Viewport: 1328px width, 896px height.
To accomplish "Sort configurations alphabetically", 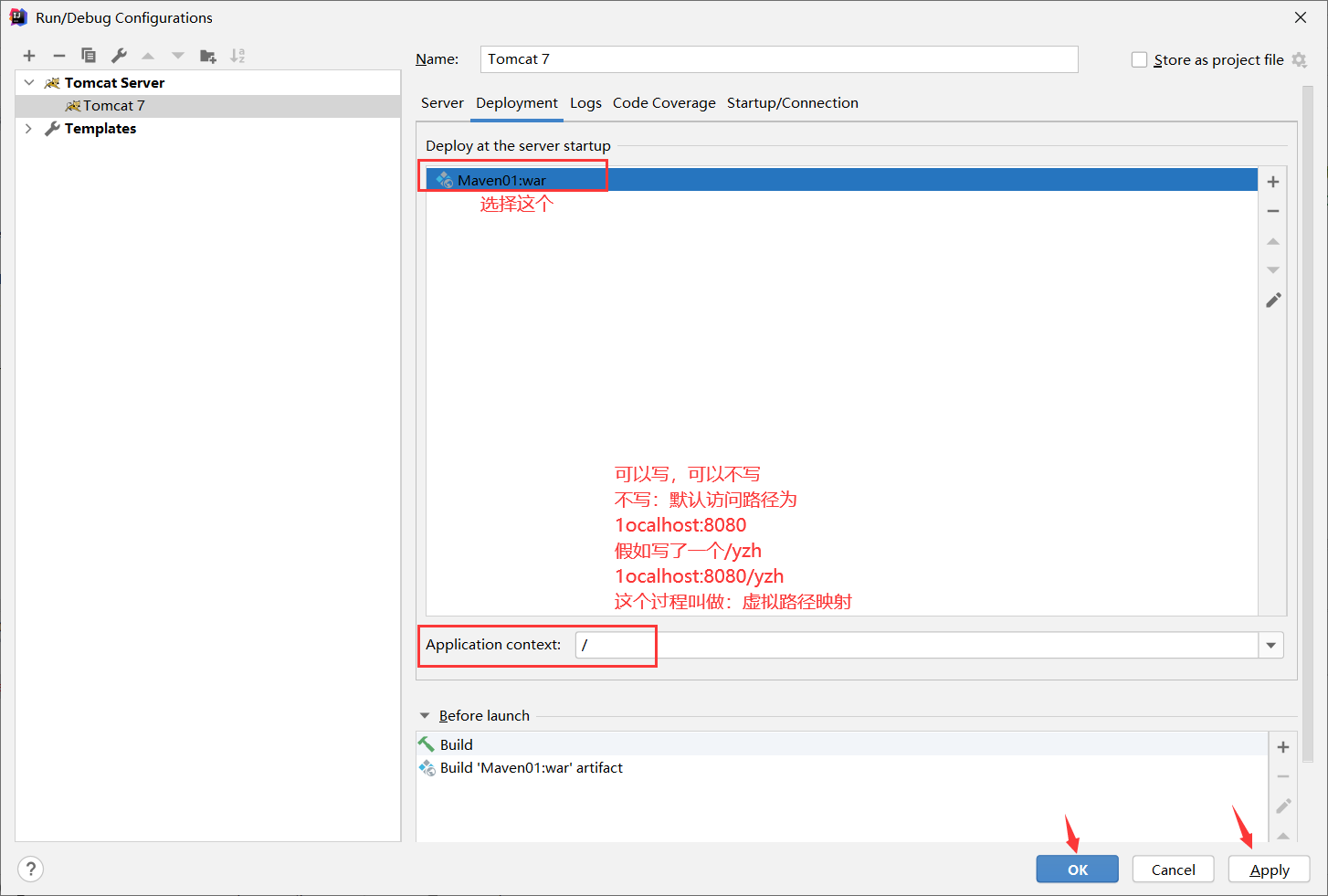I will pos(237,56).
